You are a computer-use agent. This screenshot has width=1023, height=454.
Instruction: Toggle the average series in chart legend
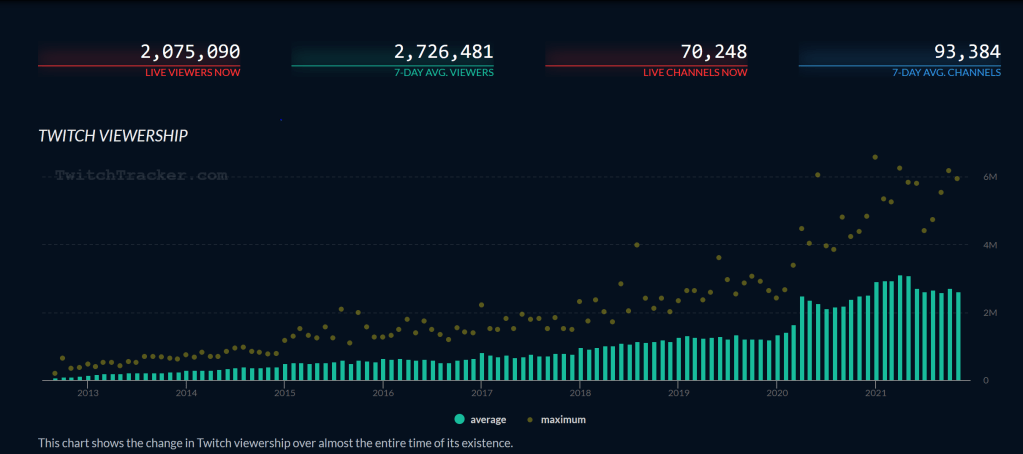[487, 419]
